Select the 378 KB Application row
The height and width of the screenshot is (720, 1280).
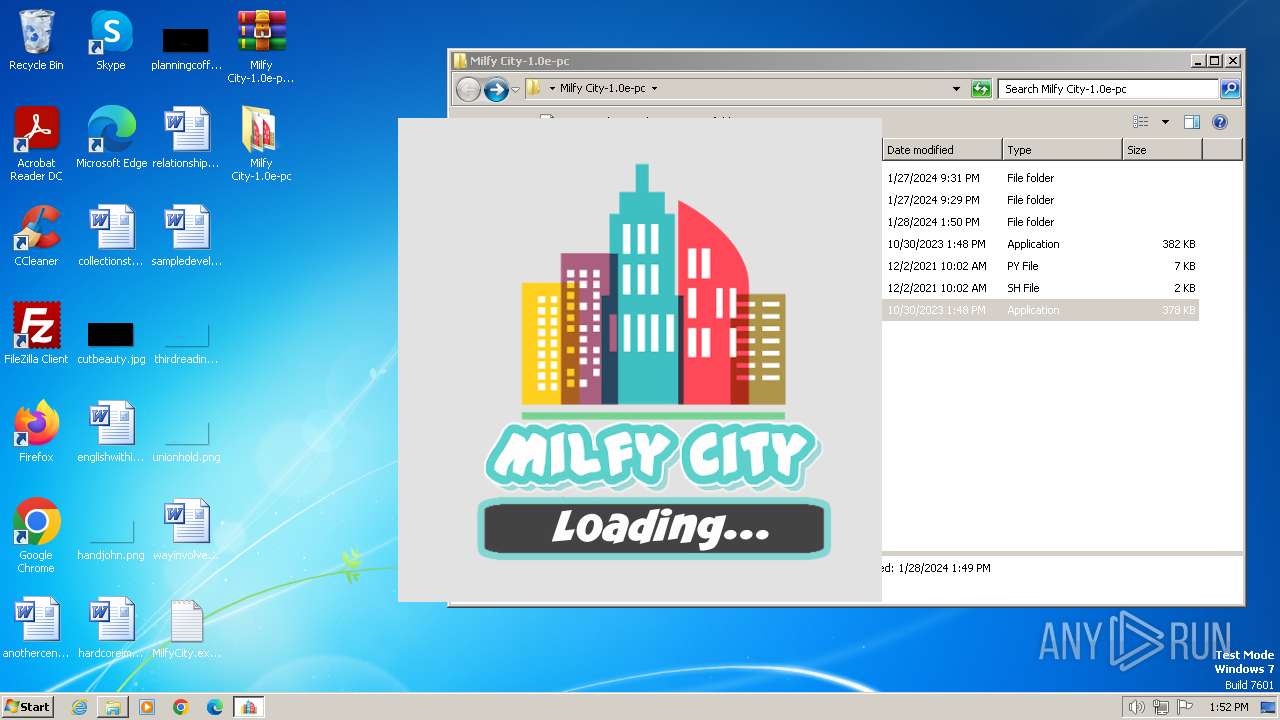click(x=1040, y=310)
